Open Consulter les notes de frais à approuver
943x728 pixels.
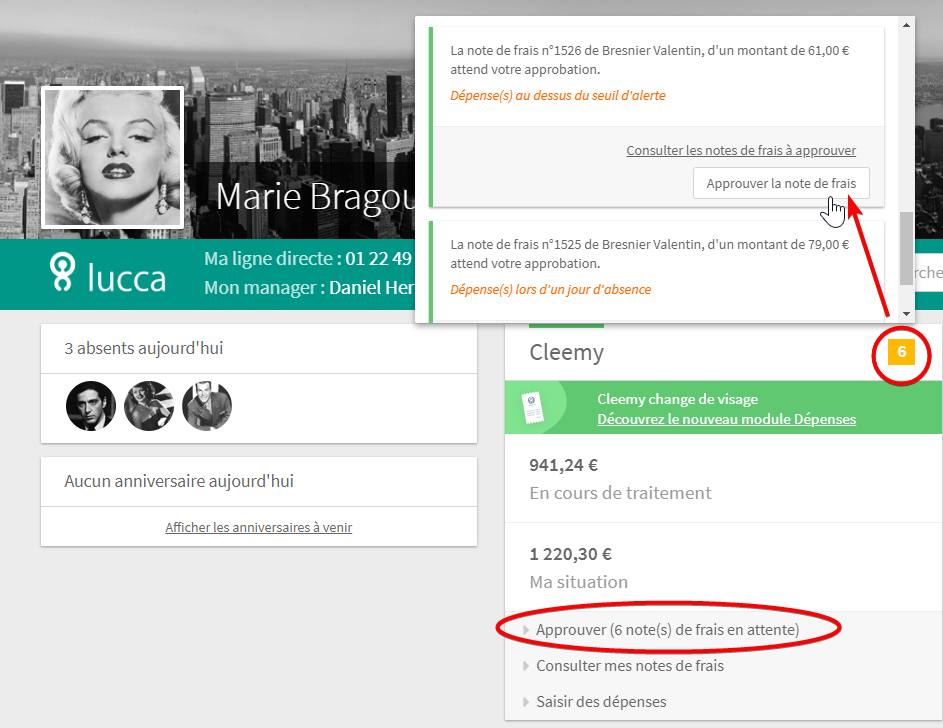[741, 150]
